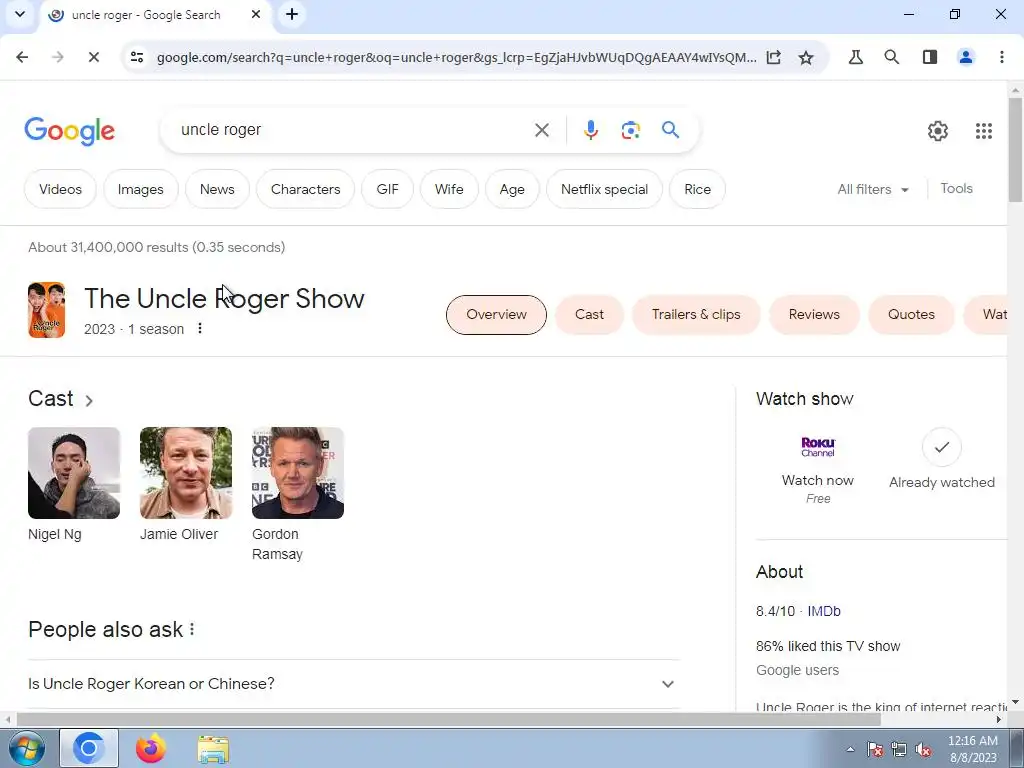Switch to the Cast tab
1024x768 pixels.
(x=589, y=315)
